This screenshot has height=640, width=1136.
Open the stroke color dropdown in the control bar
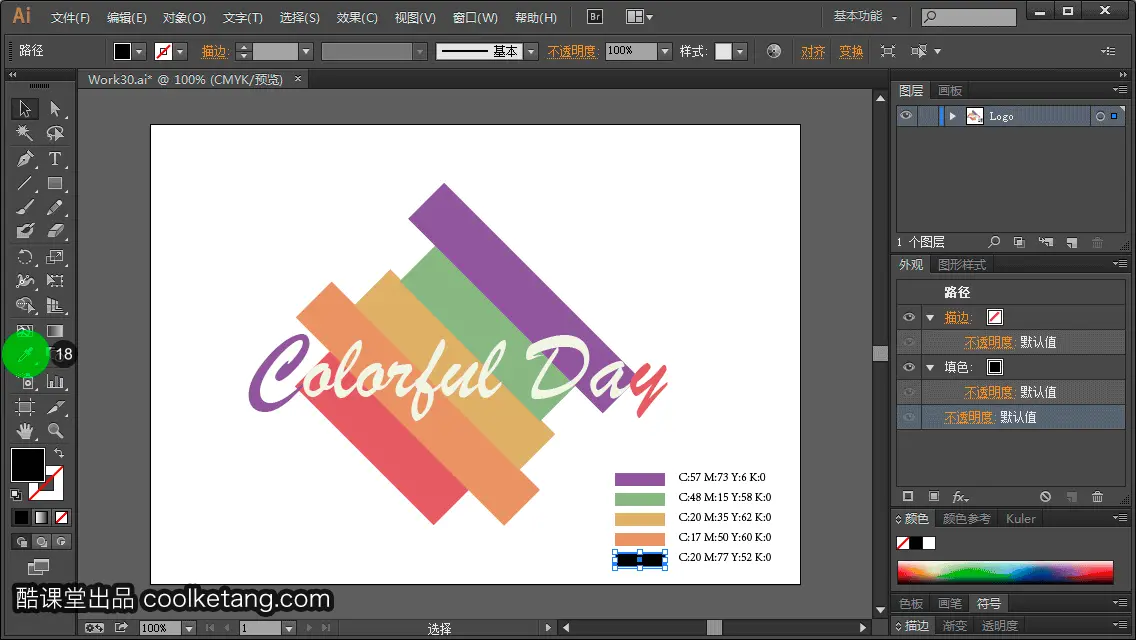pos(180,51)
